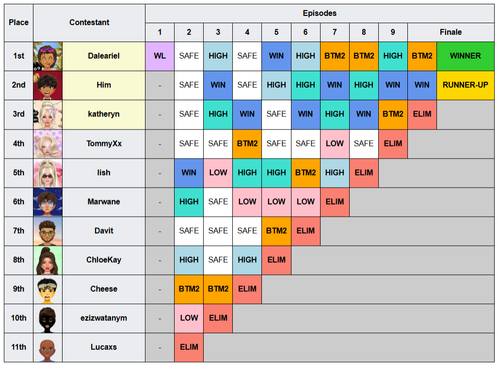Click the Contestant column header

pos(89,22)
